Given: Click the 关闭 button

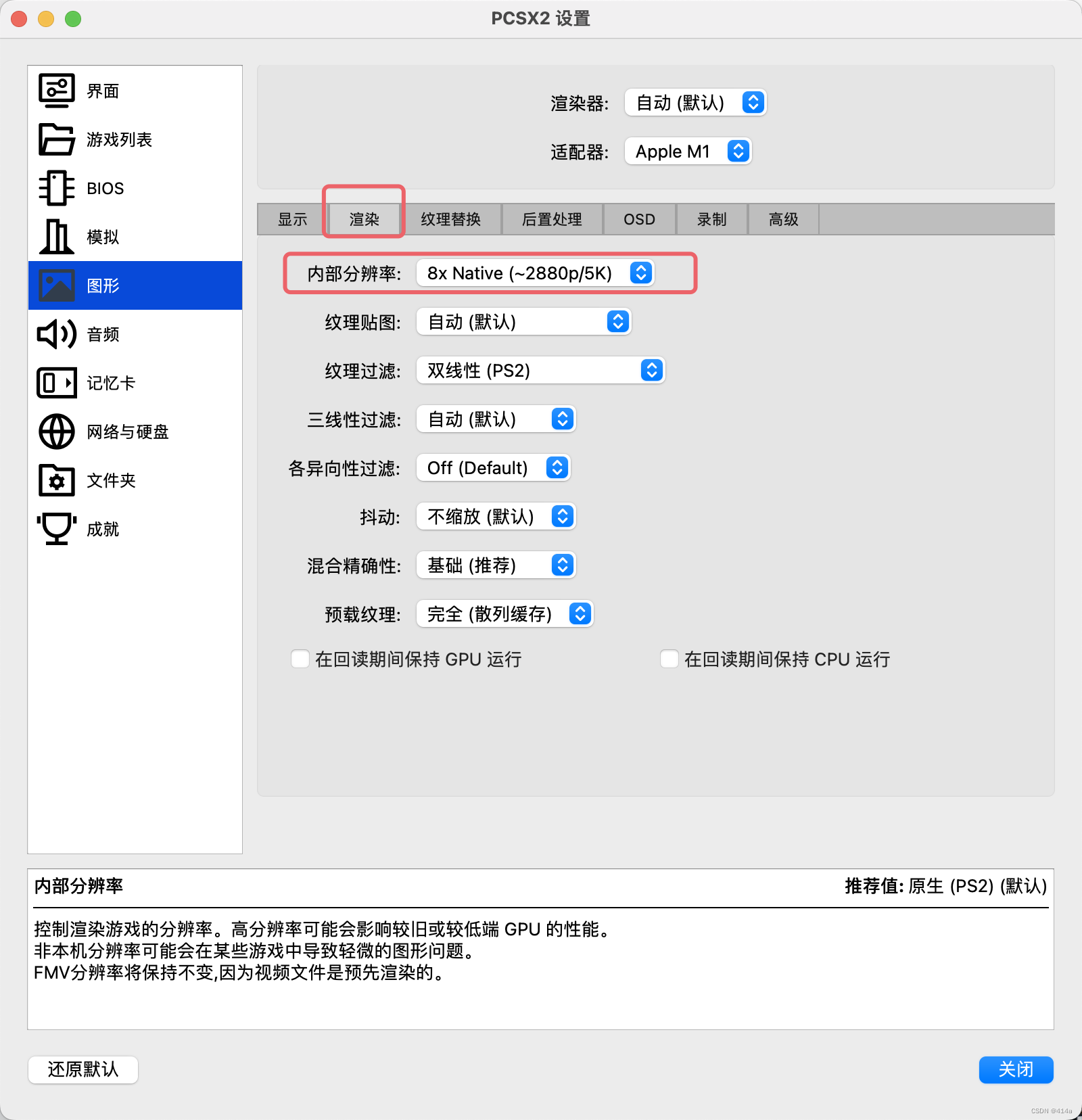Looking at the screenshot, I should (1016, 1069).
